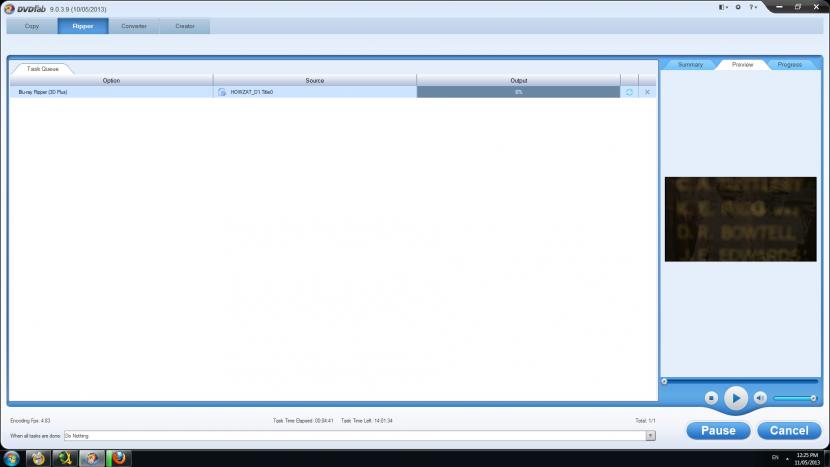Show the Preview panel tab
Image resolution: width=830 pixels, height=467 pixels.
coord(742,65)
